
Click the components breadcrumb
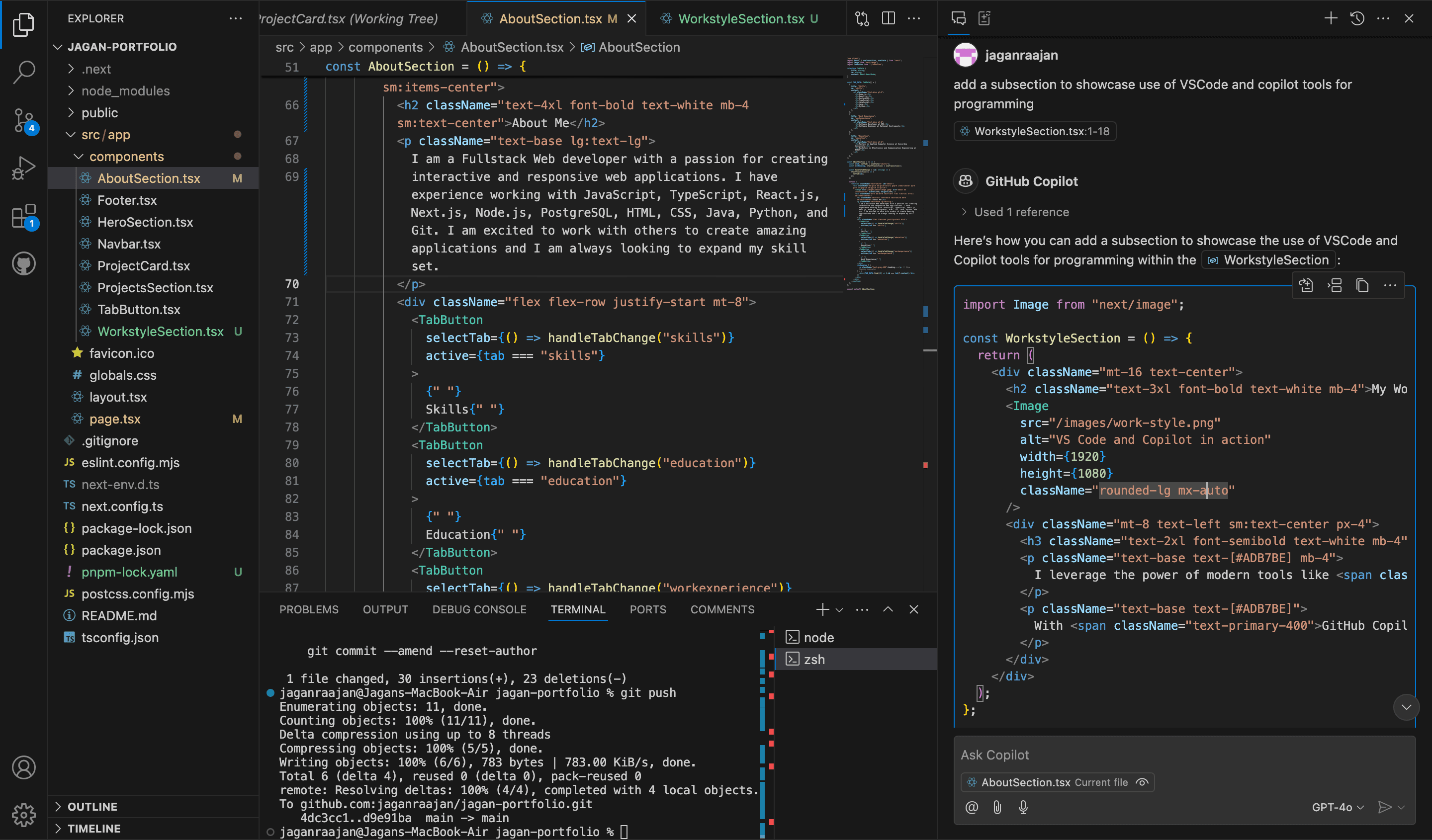[x=385, y=47]
